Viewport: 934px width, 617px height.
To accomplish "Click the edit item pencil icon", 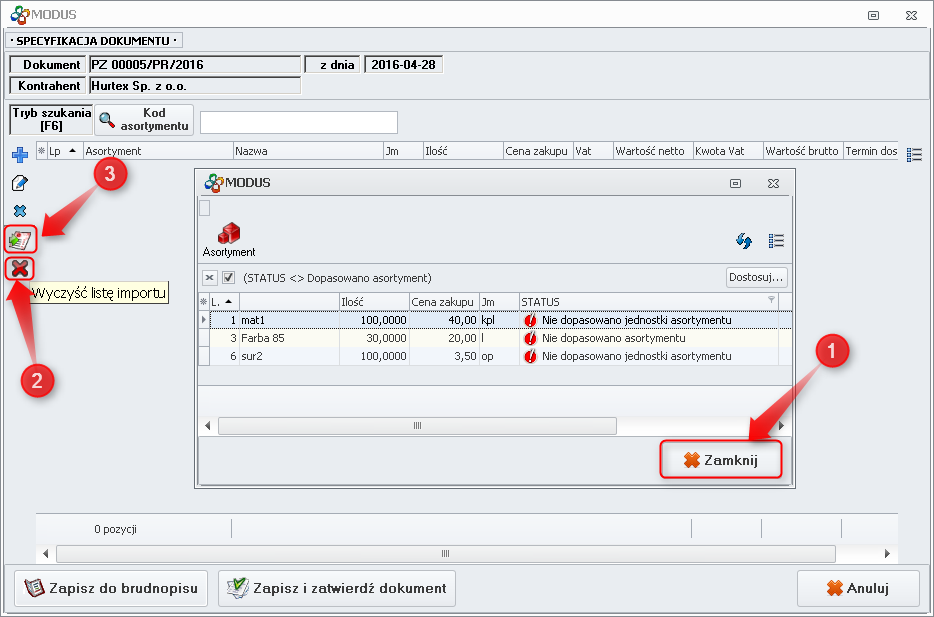I will (19, 183).
